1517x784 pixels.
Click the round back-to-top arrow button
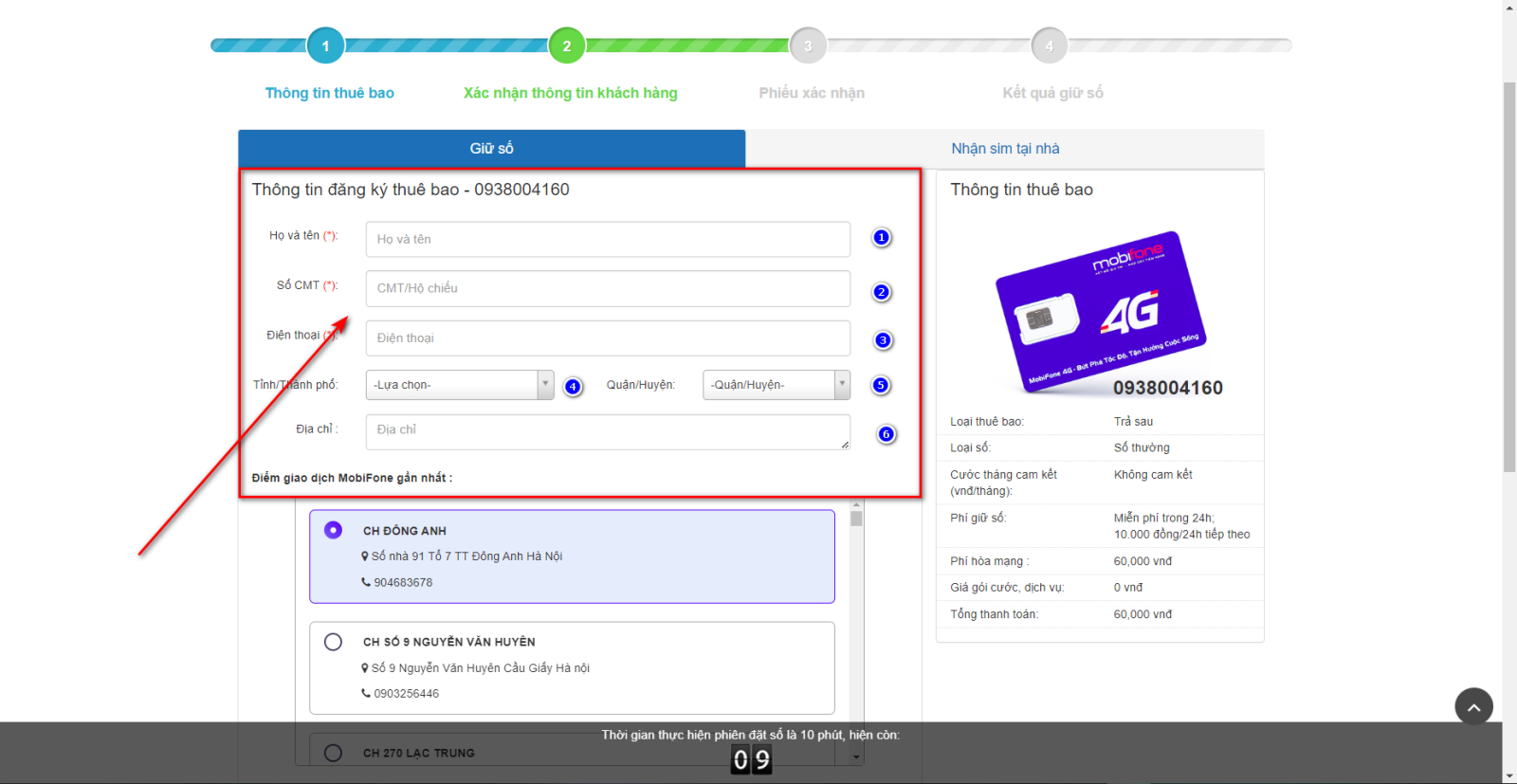(x=1473, y=706)
